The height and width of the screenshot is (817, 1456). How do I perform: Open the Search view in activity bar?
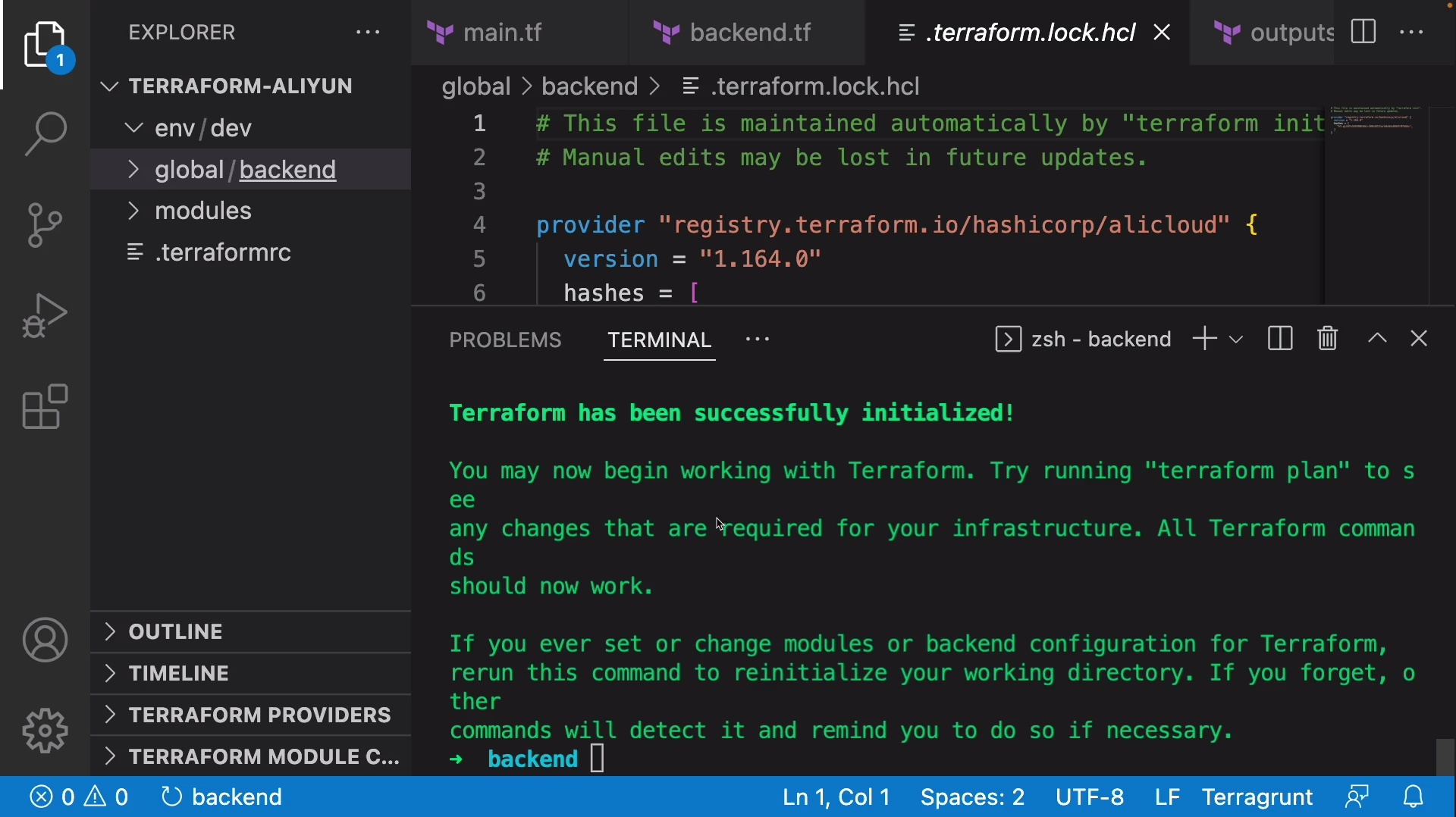tap(45, 134)
